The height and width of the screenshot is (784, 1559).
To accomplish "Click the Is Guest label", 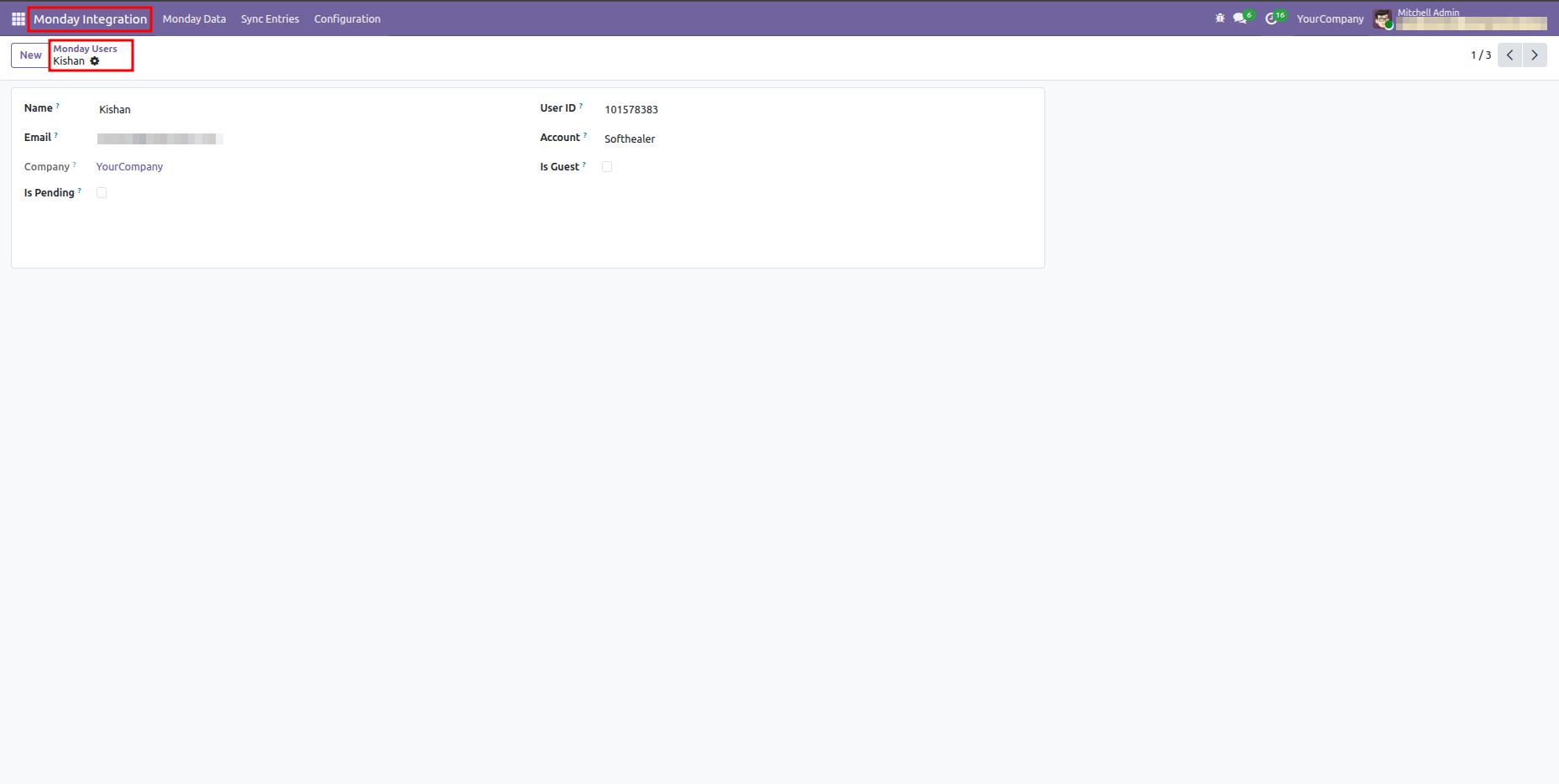I will (x=560, y=167).
